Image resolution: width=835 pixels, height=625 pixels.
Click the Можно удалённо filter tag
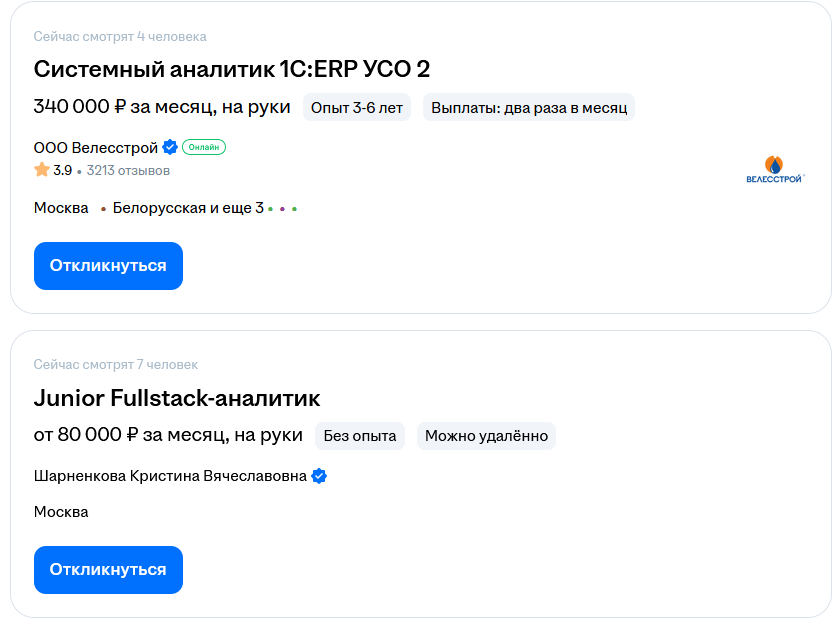(486, 436)
